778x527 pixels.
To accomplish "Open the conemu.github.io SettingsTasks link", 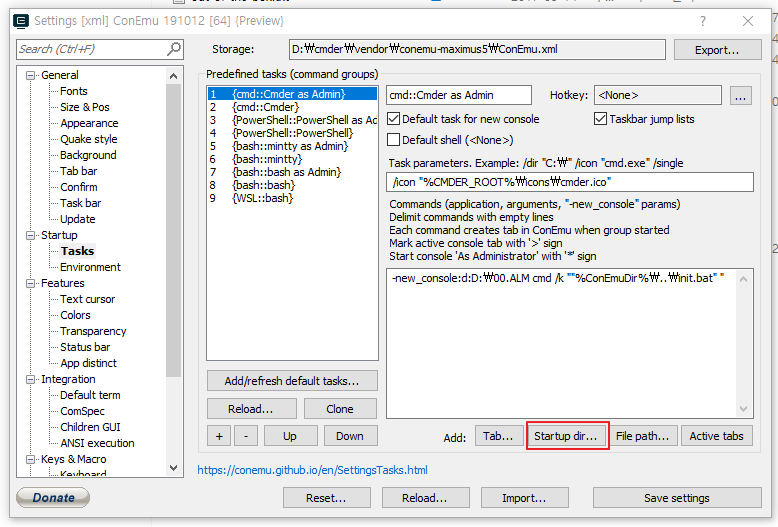I will click(312, 470).
